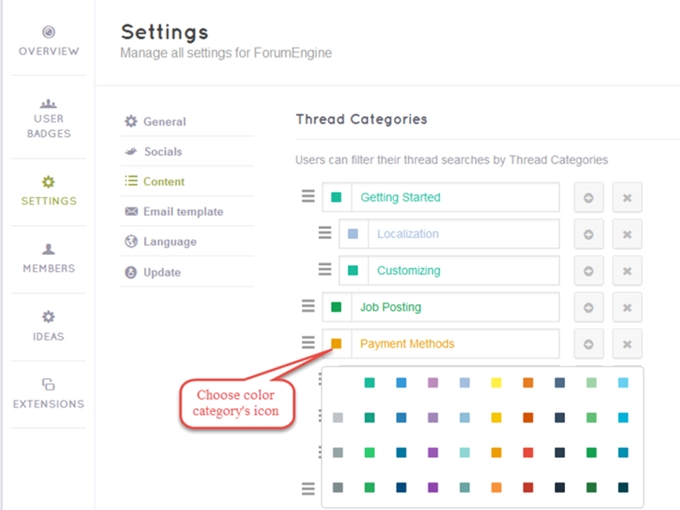Open color picker for Getting Started
The width and height of the screenshot is (680, 510).
[336, 198]
